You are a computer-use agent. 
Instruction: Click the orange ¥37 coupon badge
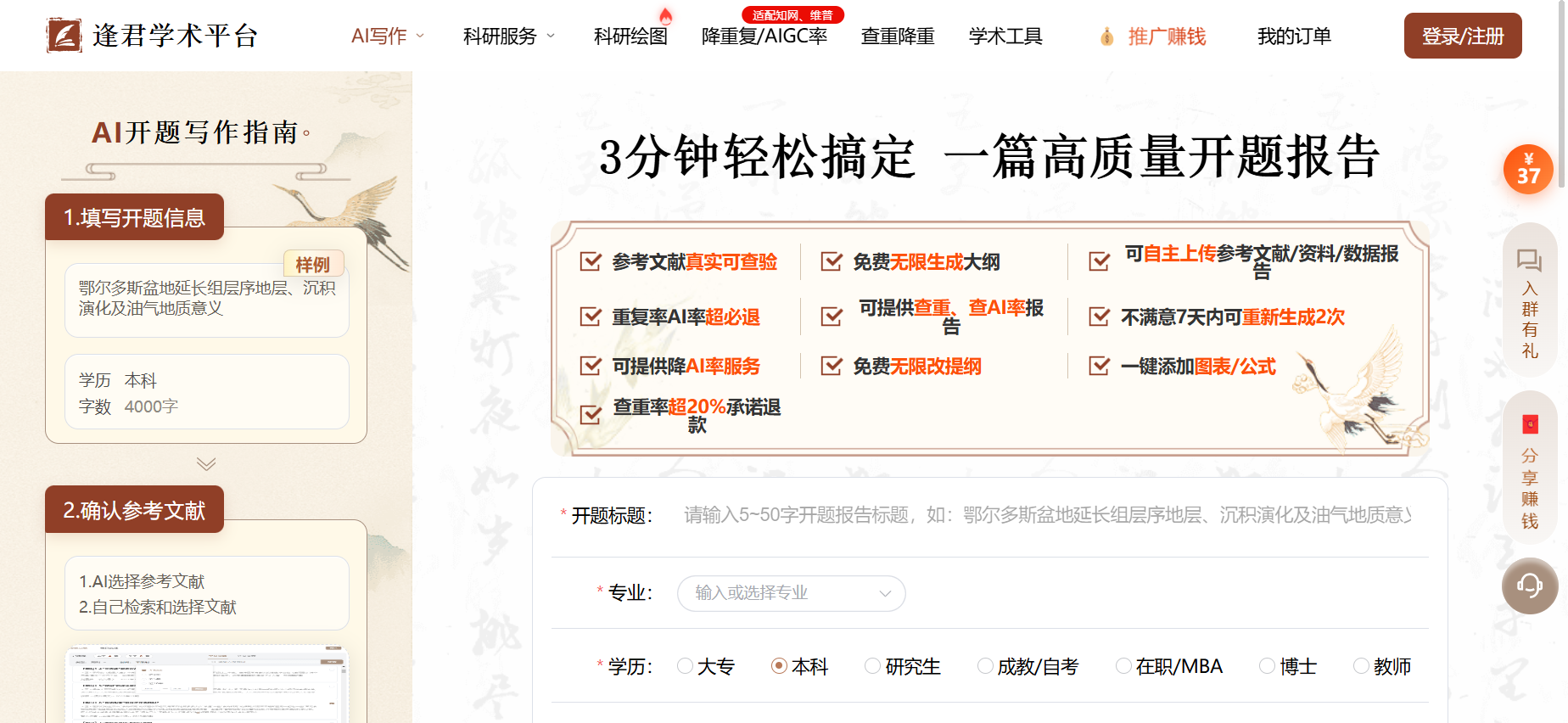pos(1528,169)
